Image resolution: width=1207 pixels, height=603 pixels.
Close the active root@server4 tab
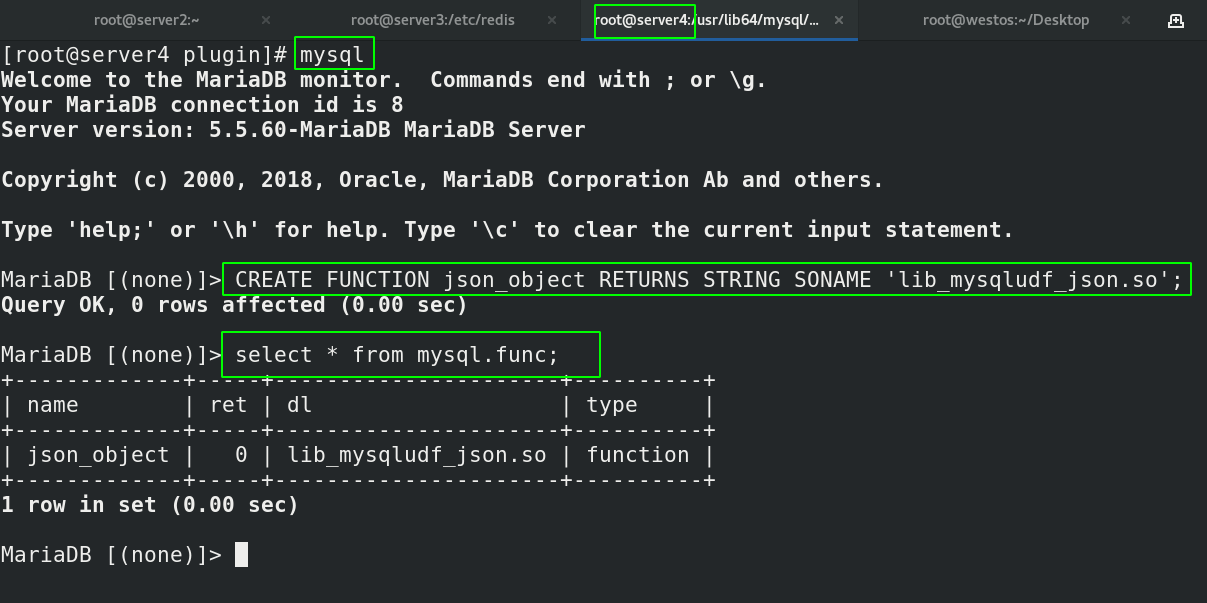click(x=837, y=18)
